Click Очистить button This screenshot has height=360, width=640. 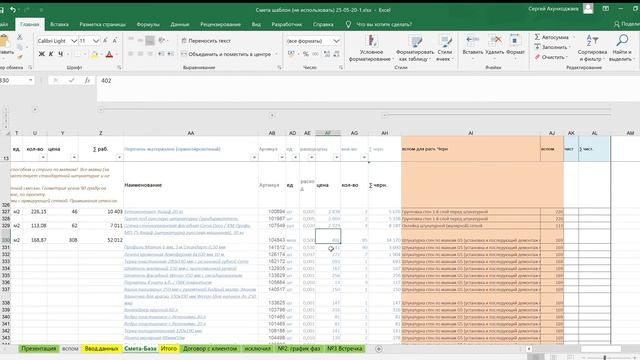pos(551,57)
